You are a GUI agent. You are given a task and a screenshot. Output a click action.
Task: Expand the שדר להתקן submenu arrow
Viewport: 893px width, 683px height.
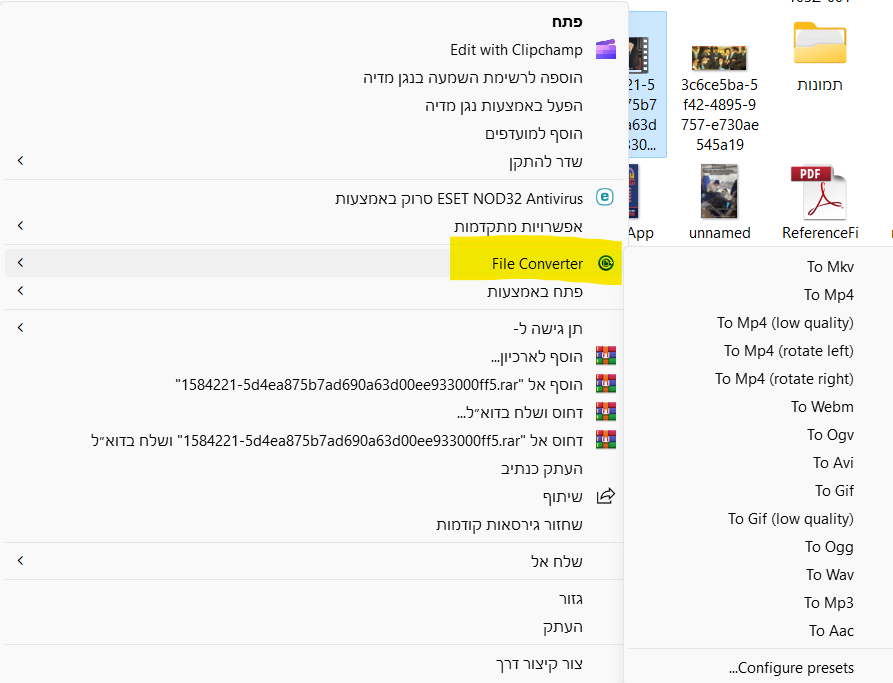pos(21,161)
